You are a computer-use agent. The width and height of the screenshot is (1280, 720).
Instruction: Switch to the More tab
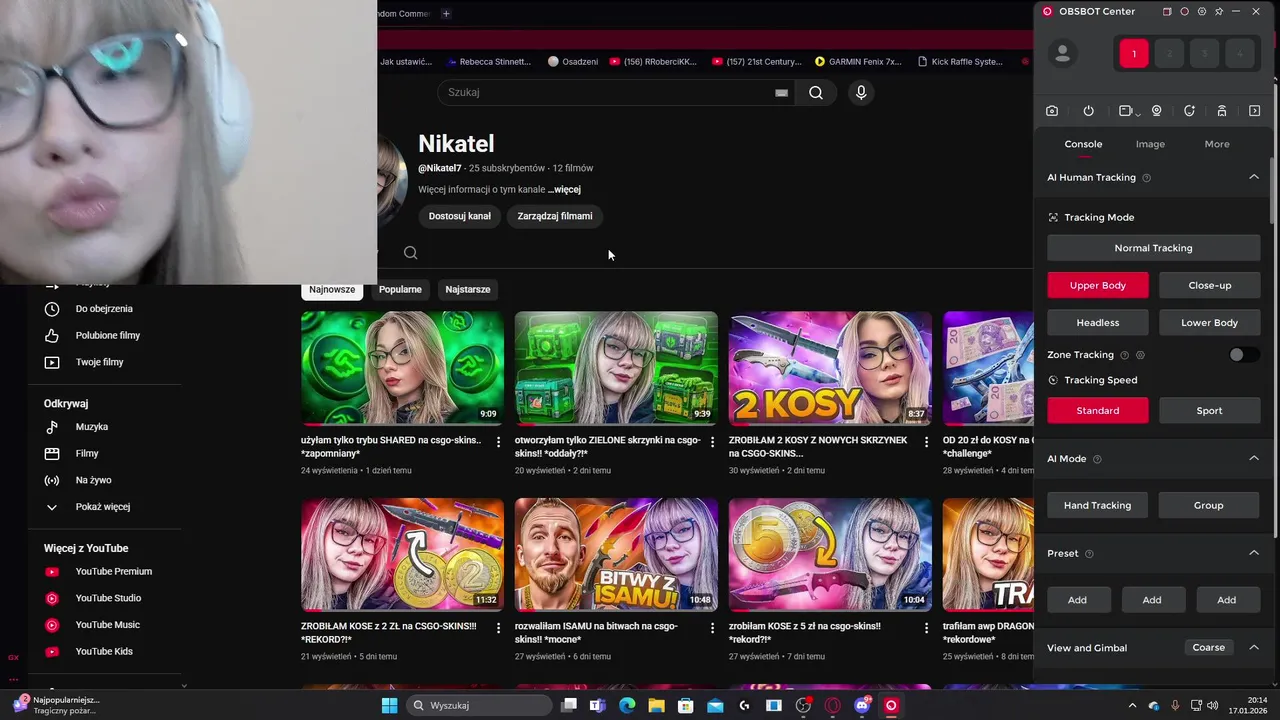[x=1217, y=144]
